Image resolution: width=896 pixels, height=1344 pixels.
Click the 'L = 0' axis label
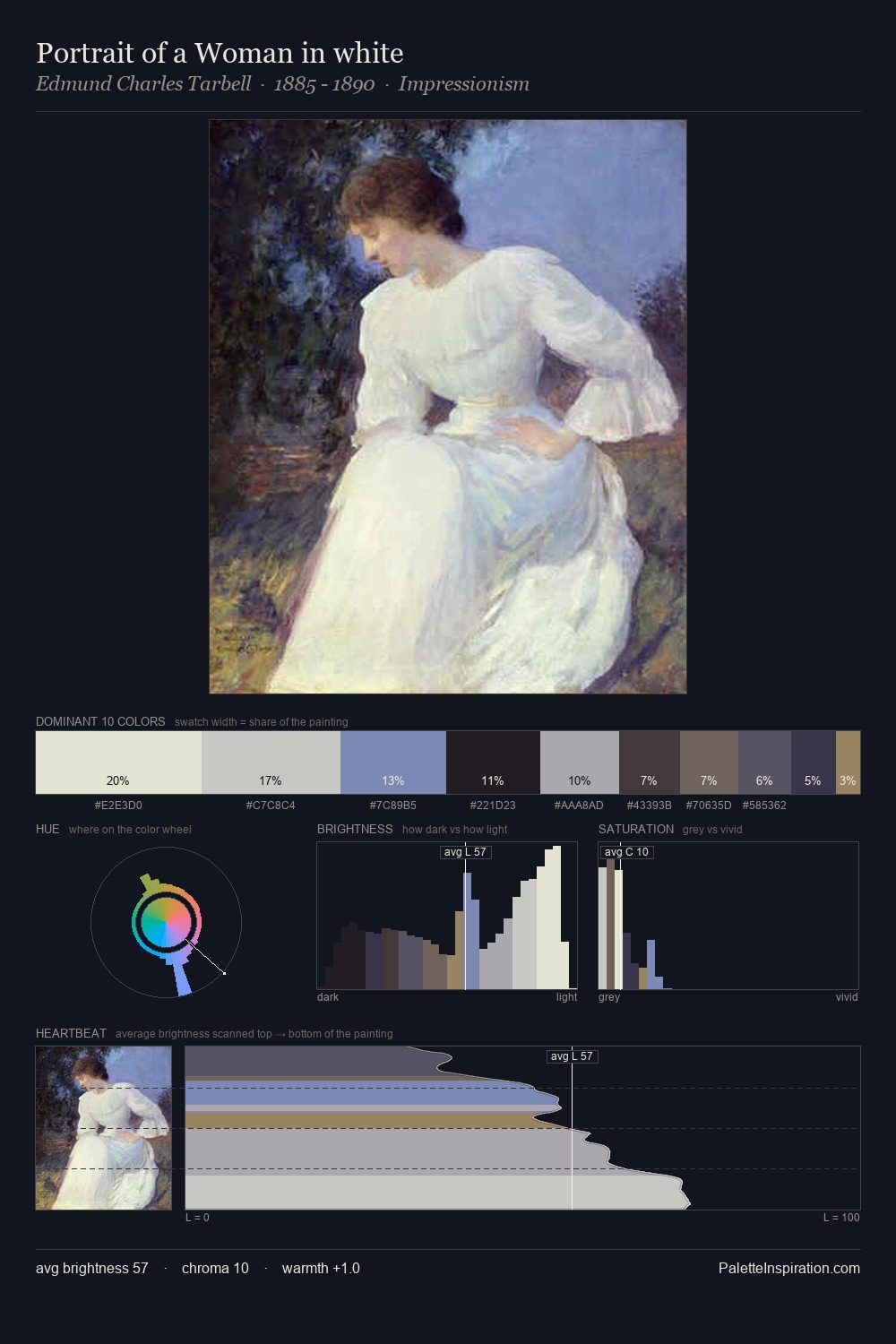pyautogui.click(x=197, y=1218)
